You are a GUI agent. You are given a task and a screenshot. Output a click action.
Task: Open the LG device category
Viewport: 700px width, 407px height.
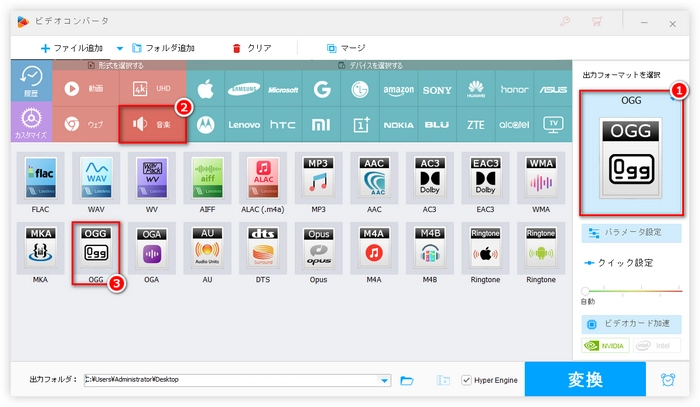360,89
